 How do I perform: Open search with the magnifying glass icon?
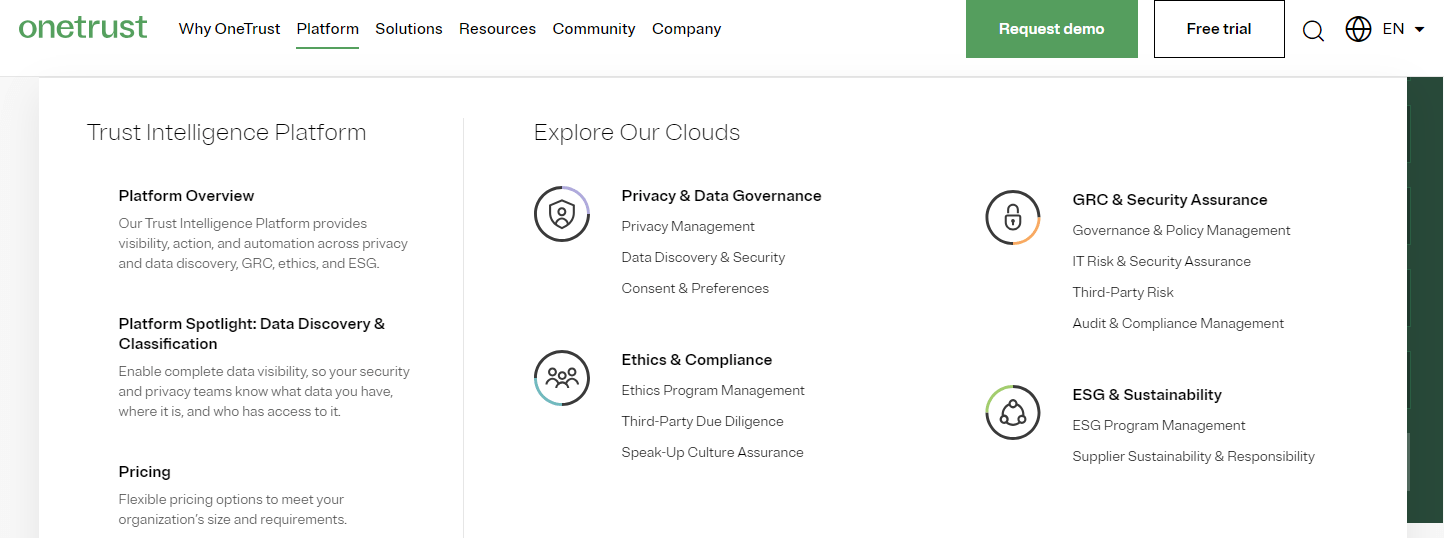[1313, 30]
